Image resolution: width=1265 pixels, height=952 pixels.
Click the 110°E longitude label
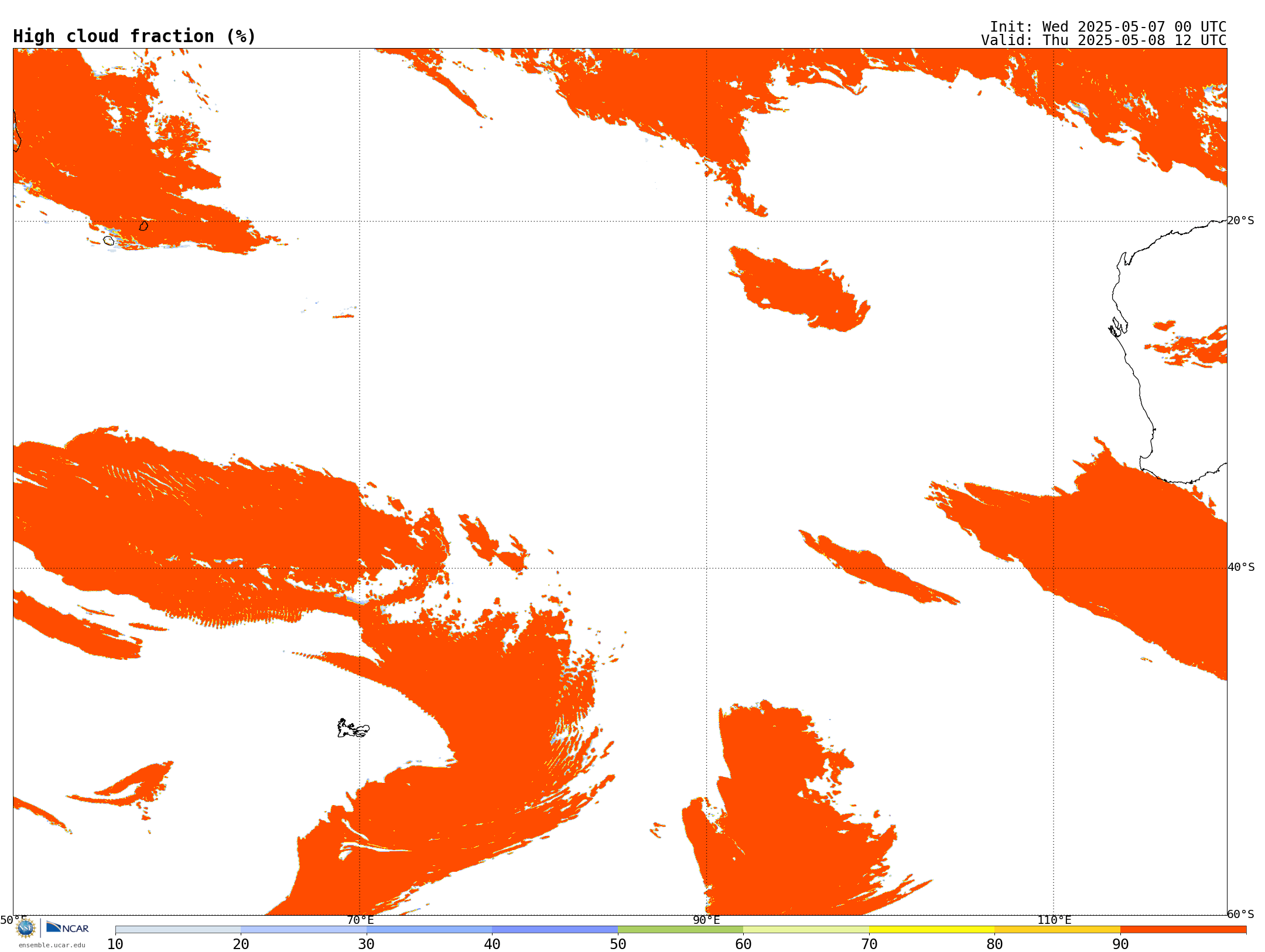point(1054,920)
